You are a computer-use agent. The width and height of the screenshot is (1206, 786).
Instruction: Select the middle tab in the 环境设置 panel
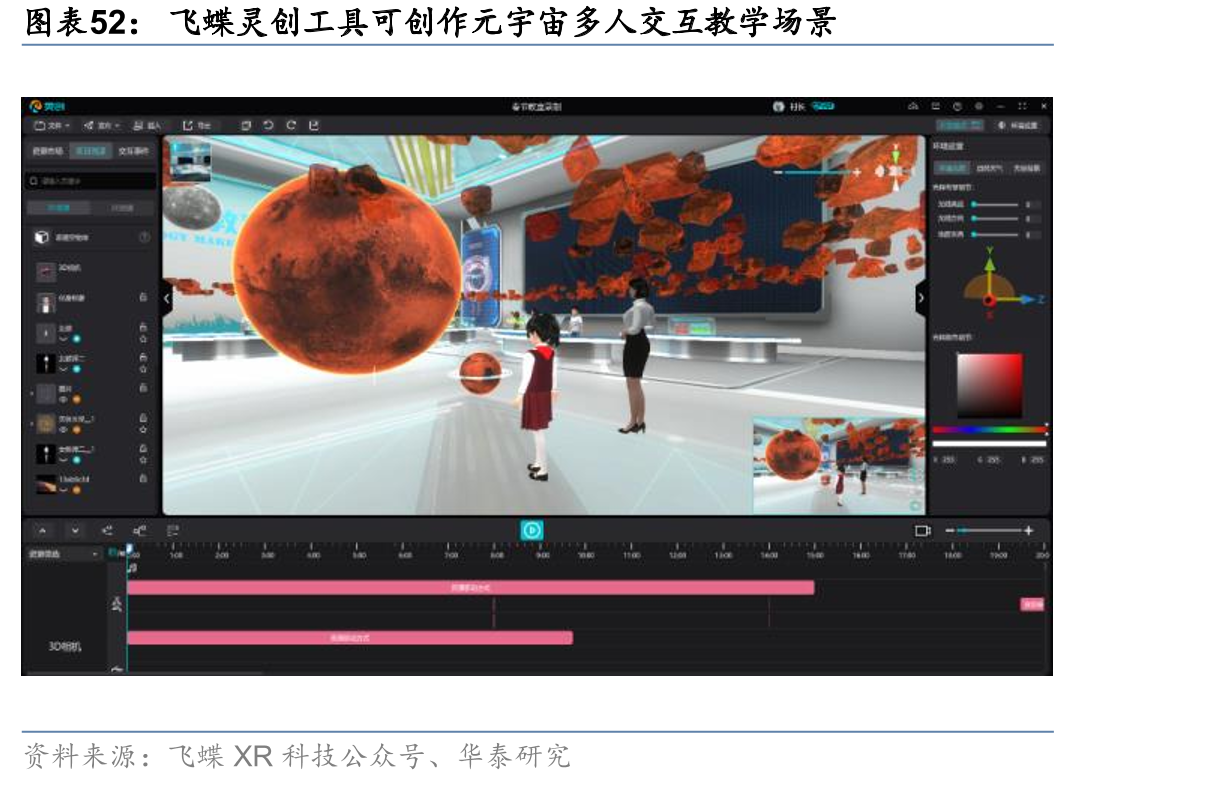click(989, 168)
